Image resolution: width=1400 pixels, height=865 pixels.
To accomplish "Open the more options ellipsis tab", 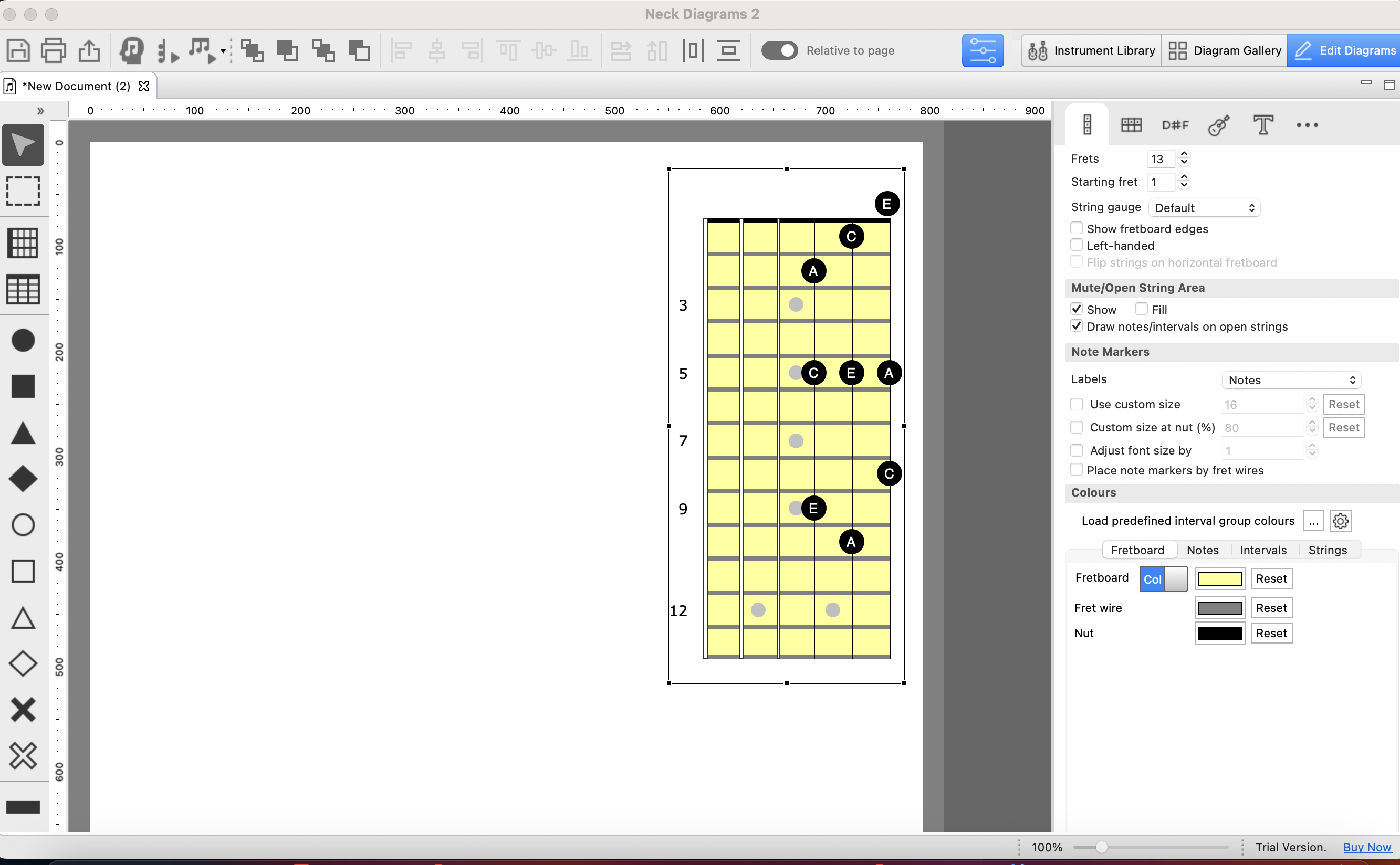I will click(1307, 125).
